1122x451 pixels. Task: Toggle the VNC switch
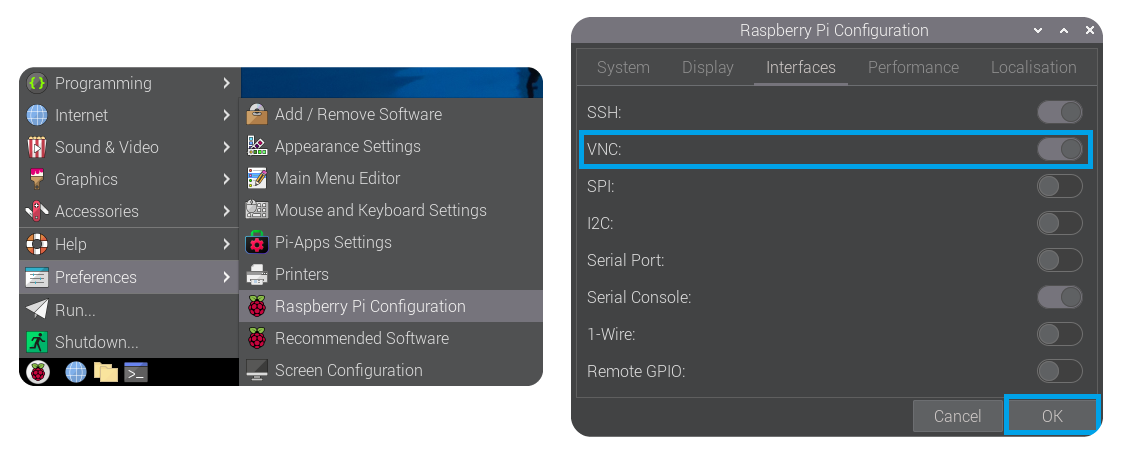click(x=1060, y=149)
